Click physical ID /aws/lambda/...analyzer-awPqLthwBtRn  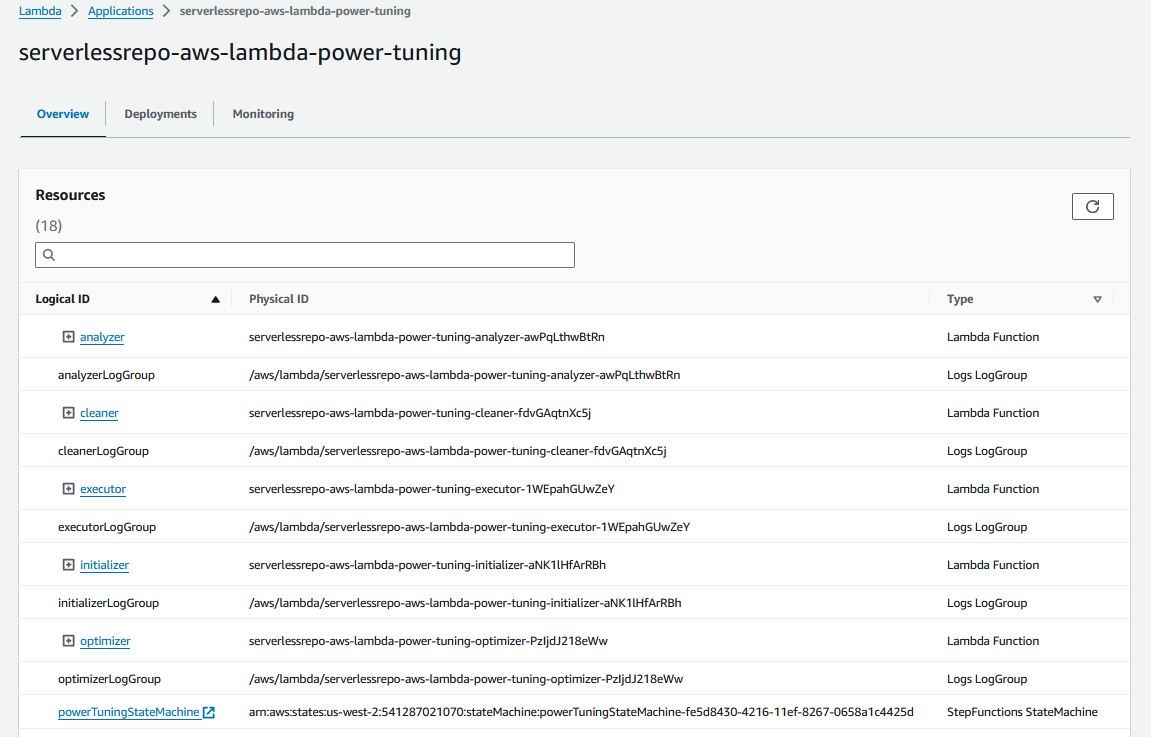tap(465, 375)
